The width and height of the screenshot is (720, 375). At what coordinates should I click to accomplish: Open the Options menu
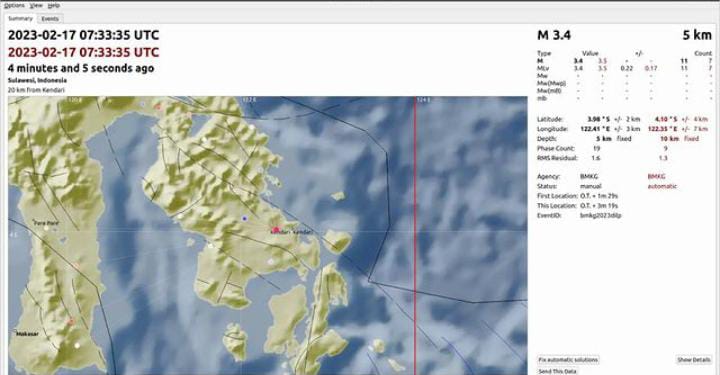coord(14,6)
